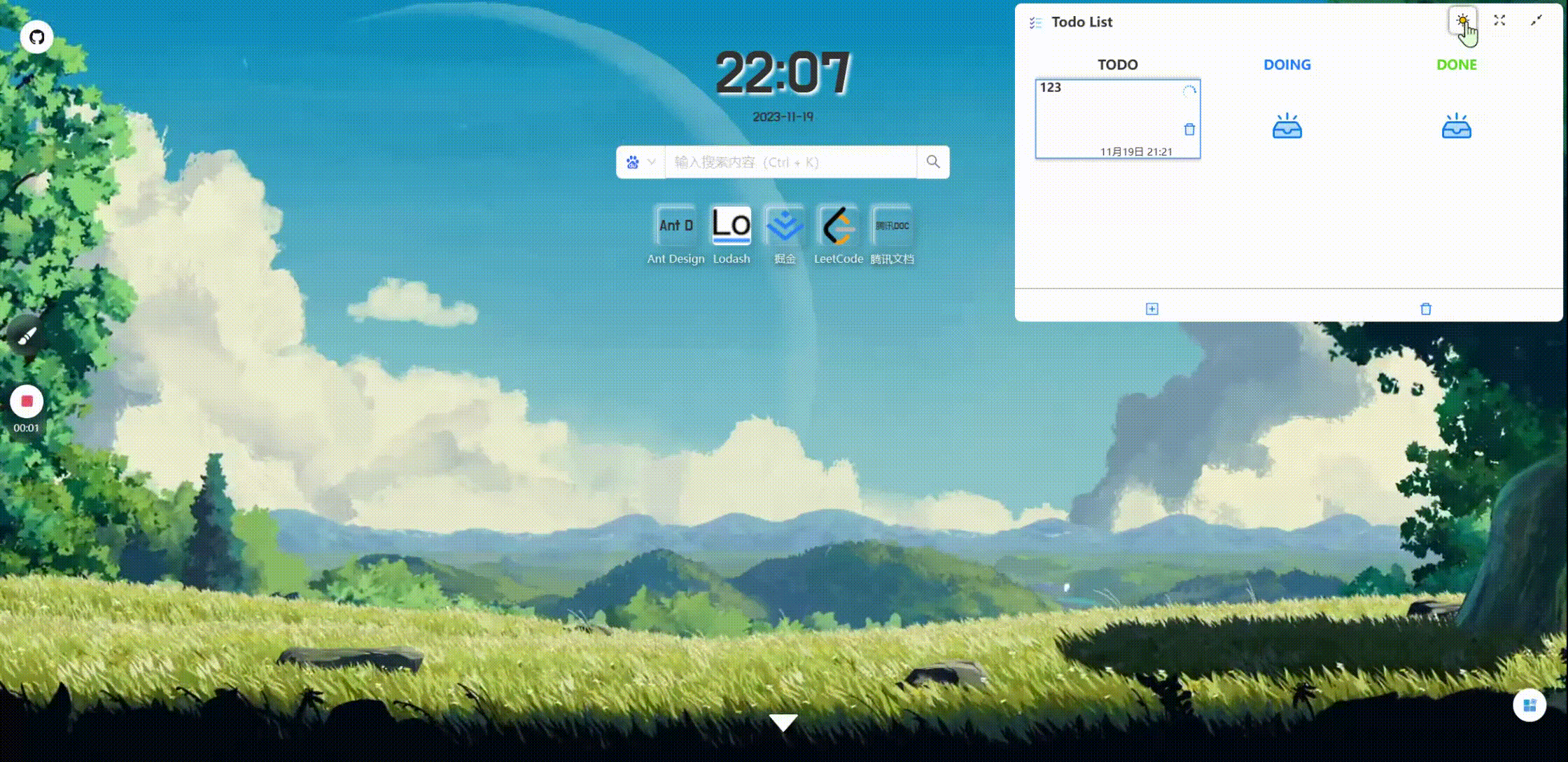Screen dimensions: 1568x762
Task: Open the Ant Design shortcut
Action: 675,226
